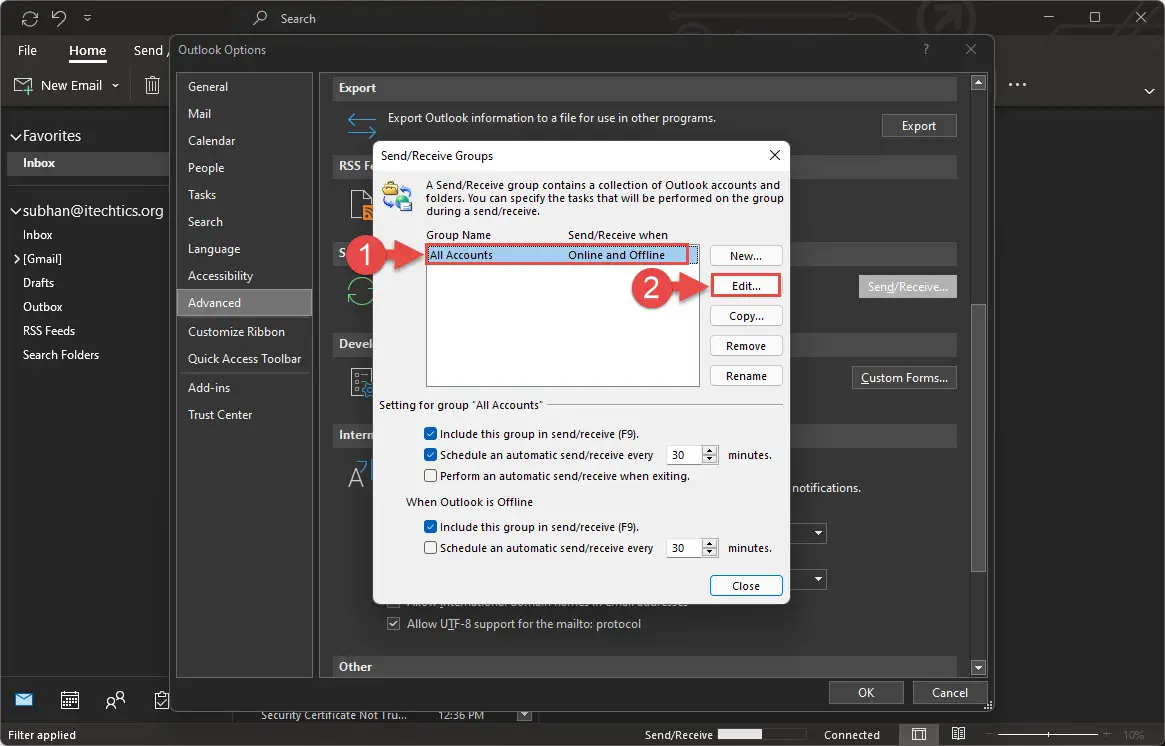1165x746 pixels.
Task: Close the Send/Receive Groups dialog with X
Action: [774, 155]
